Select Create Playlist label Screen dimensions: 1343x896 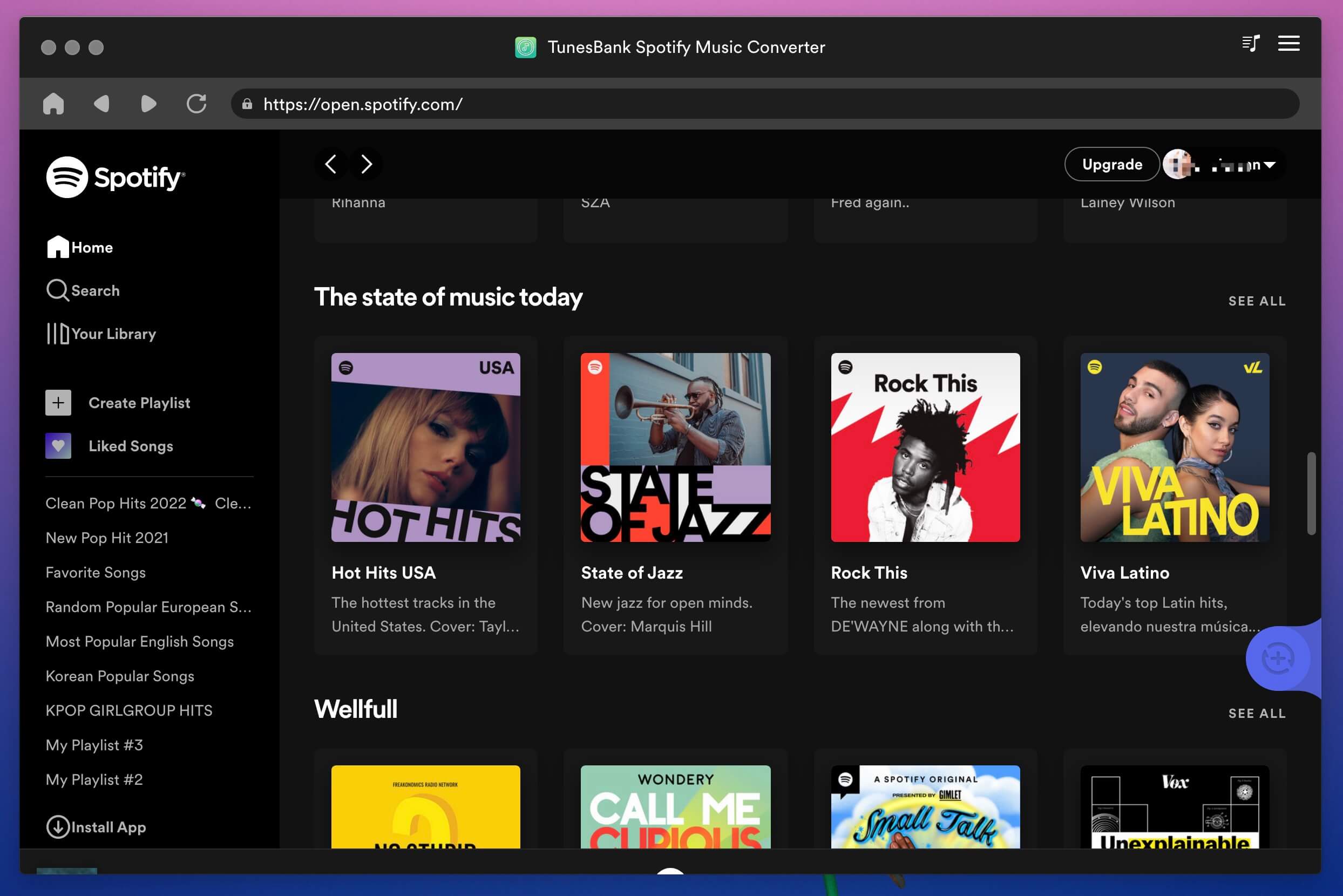click(x=139, y=403)
